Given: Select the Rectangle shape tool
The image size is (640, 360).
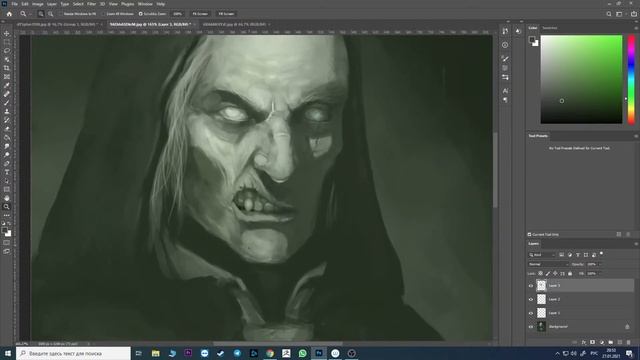Looking at the screenshot, I should pyautogui.click(x=7, y=189).
